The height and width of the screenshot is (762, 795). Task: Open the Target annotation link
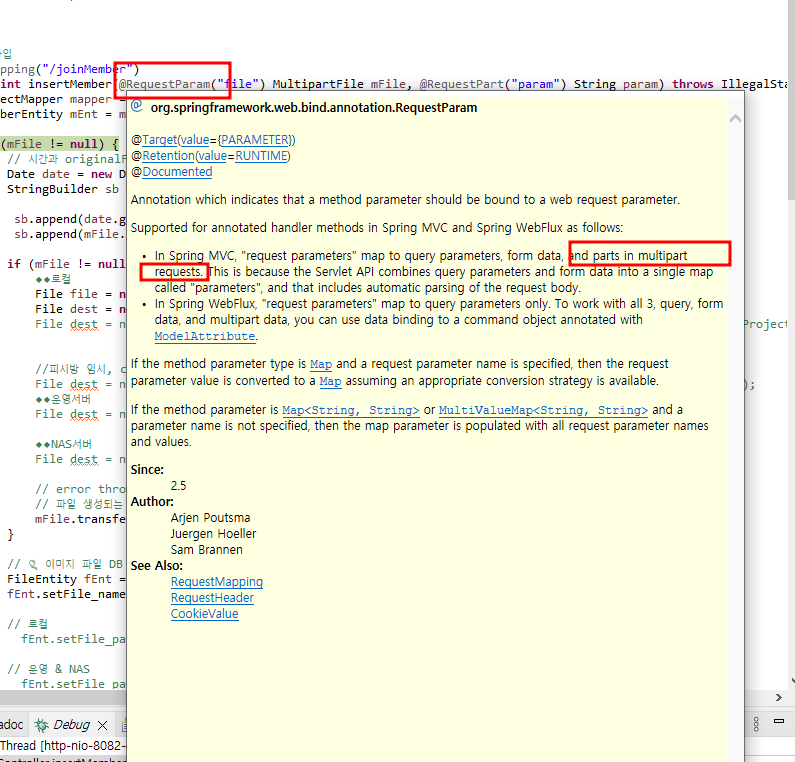(160, 140)
